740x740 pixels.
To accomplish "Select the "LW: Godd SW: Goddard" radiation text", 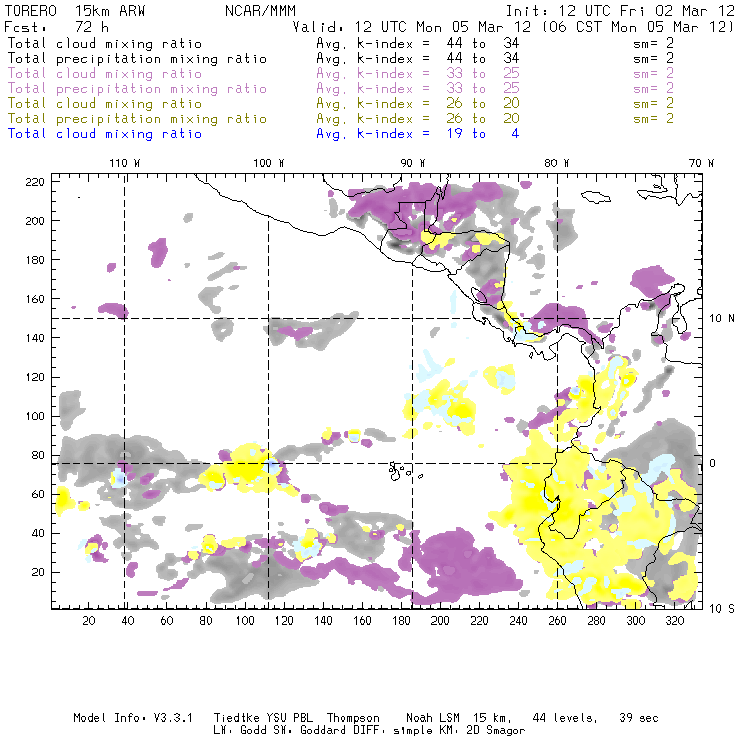I will coord(287,731).
